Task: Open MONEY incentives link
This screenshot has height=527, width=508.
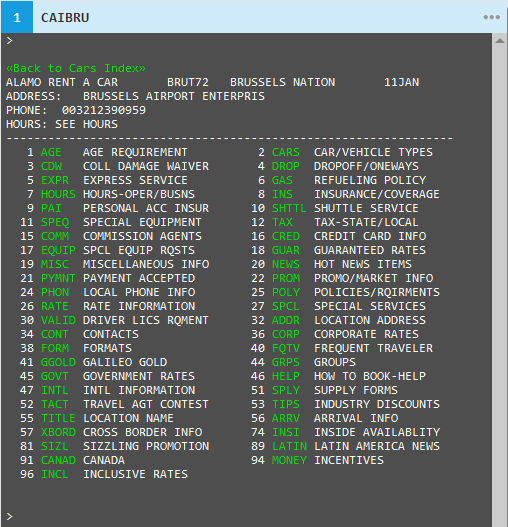Action: coord(289,460)
